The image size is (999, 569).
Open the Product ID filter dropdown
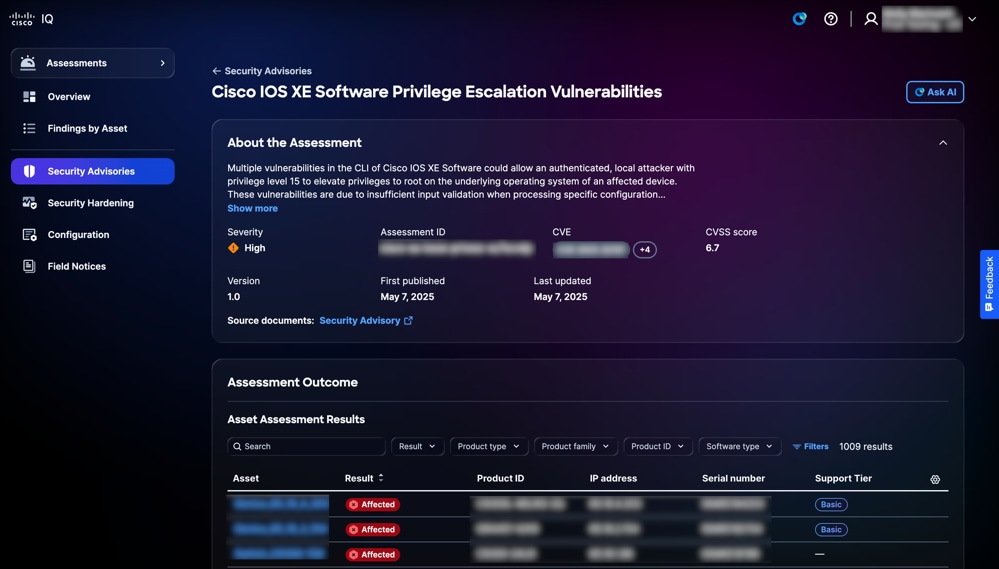(x=658, y=447)
